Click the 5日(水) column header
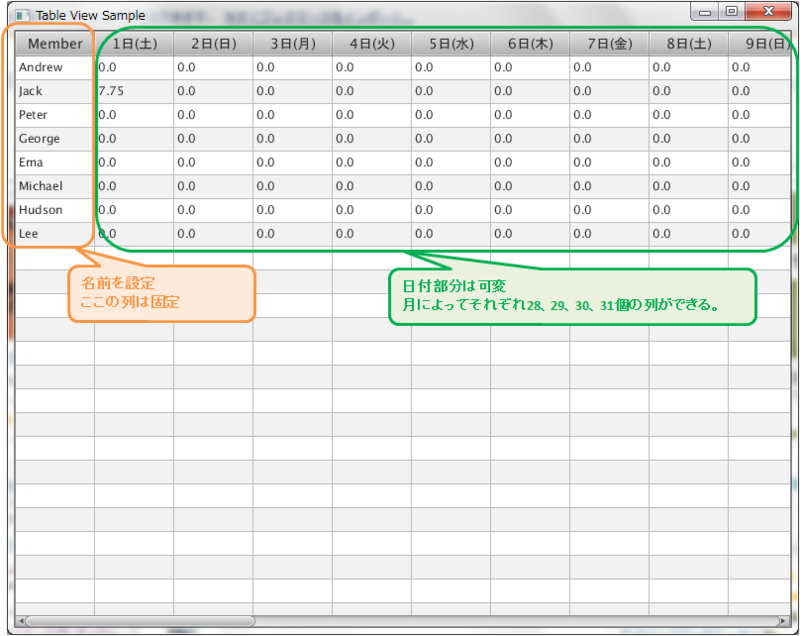 click(x=451, y=44)
